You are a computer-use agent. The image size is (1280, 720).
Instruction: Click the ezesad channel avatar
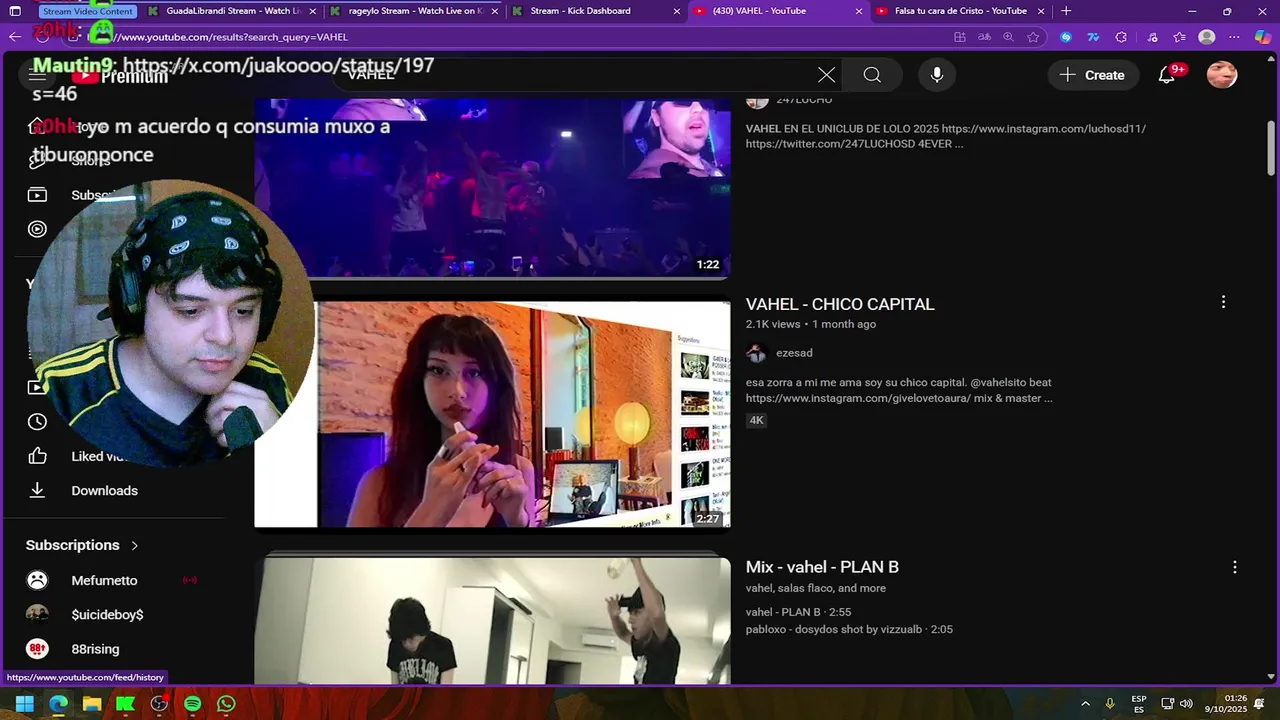[757, 353]
